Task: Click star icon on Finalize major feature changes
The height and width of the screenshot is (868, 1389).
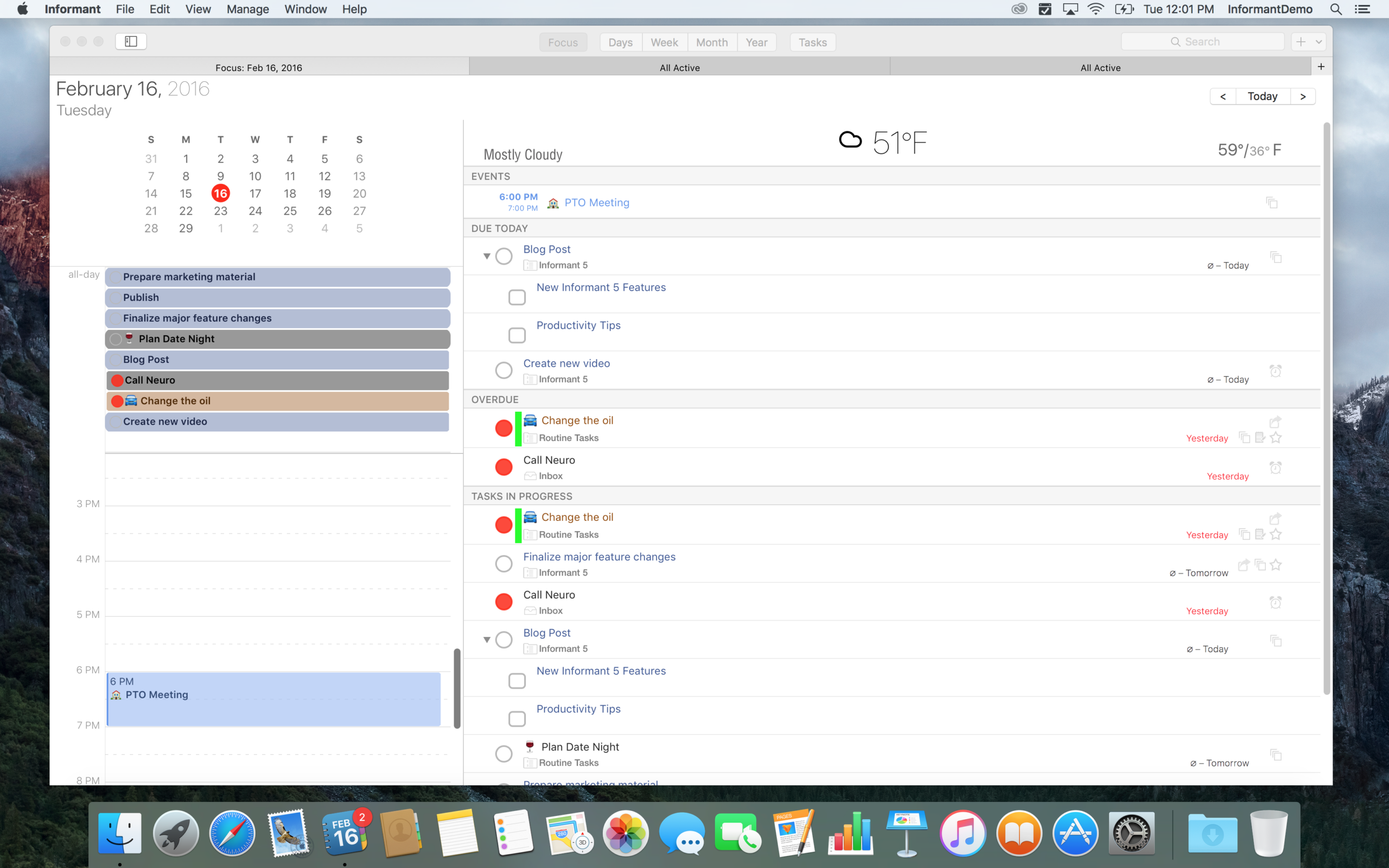Action: point(1276,565)
